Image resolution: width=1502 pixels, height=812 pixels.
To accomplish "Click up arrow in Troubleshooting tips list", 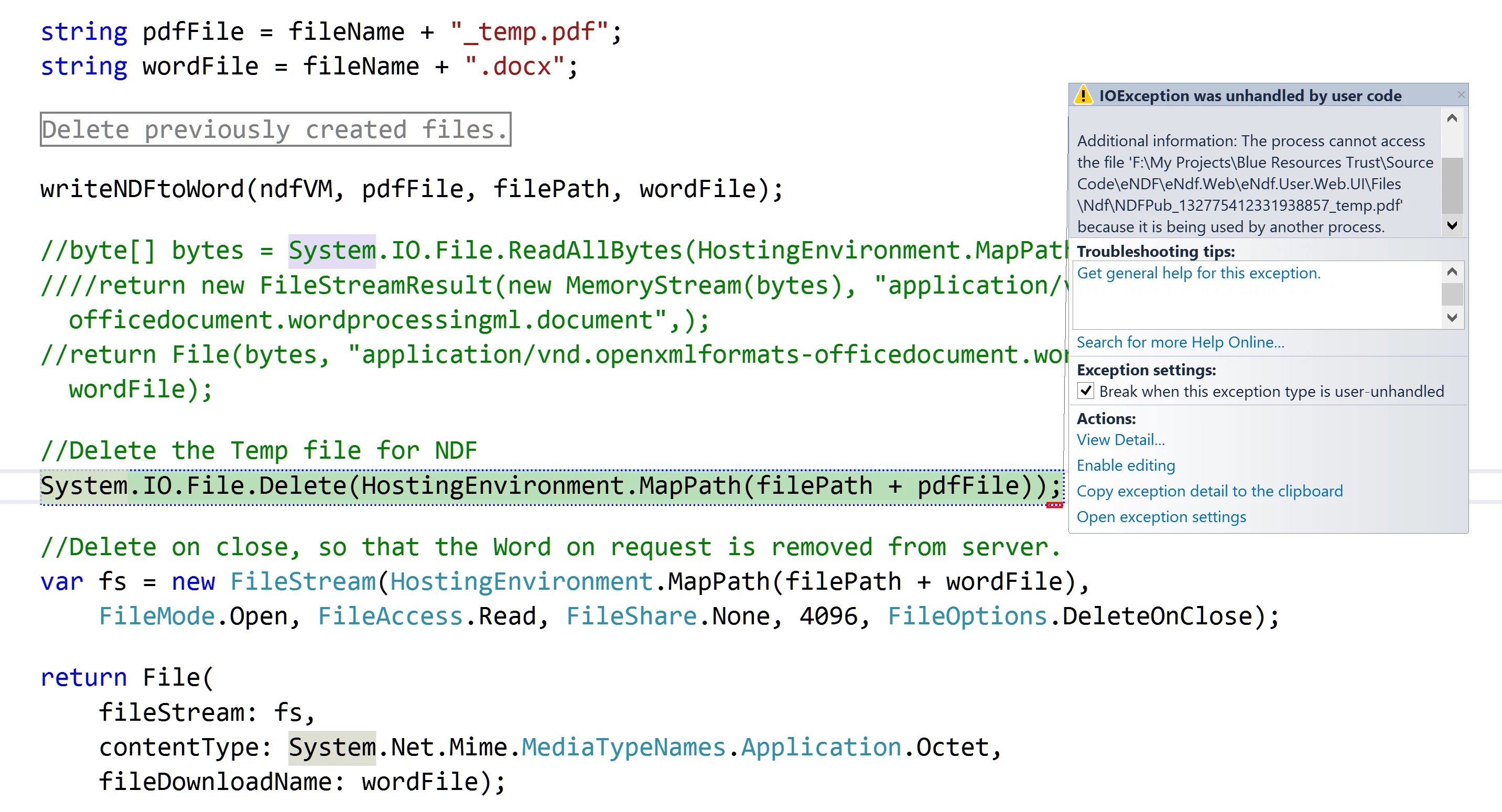I will (x=1452, y=272).
